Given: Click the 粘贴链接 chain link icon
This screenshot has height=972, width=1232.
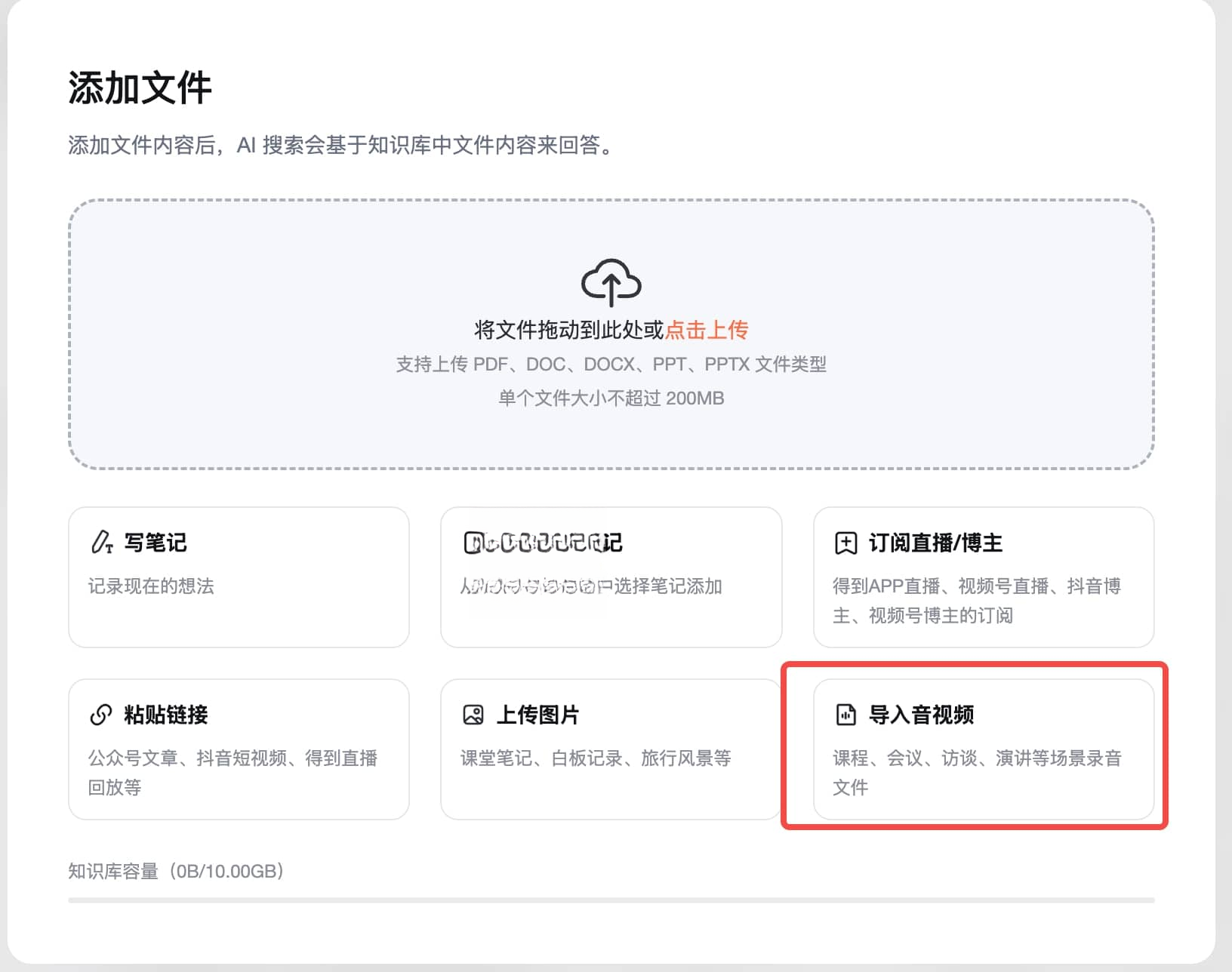Looking at the screenshot, I should pos(100,715).
